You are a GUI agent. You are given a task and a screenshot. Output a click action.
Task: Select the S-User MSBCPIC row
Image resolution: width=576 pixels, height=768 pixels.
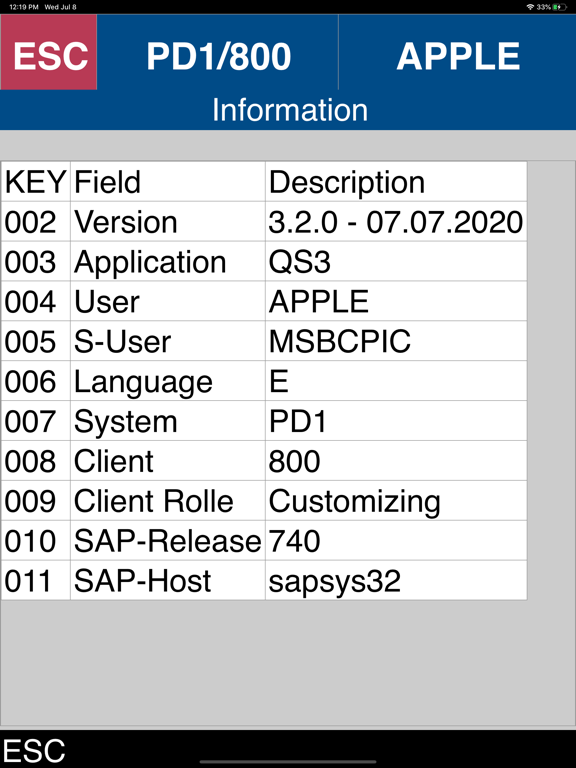[x=264, y=341]
